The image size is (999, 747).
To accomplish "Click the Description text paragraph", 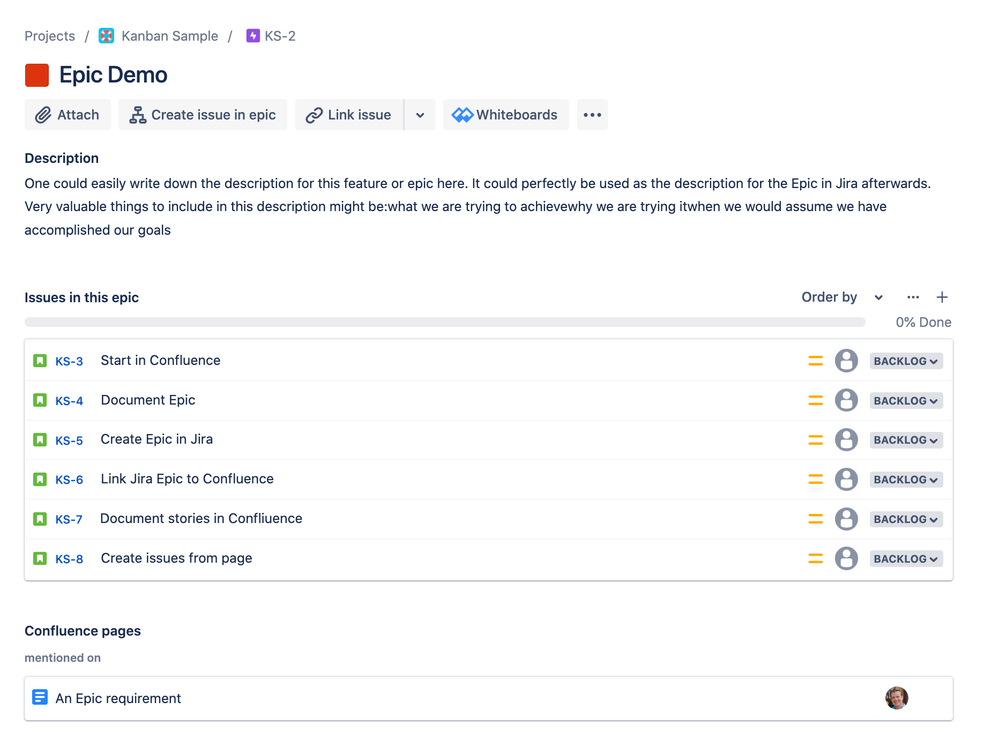I will pos(478,207).
